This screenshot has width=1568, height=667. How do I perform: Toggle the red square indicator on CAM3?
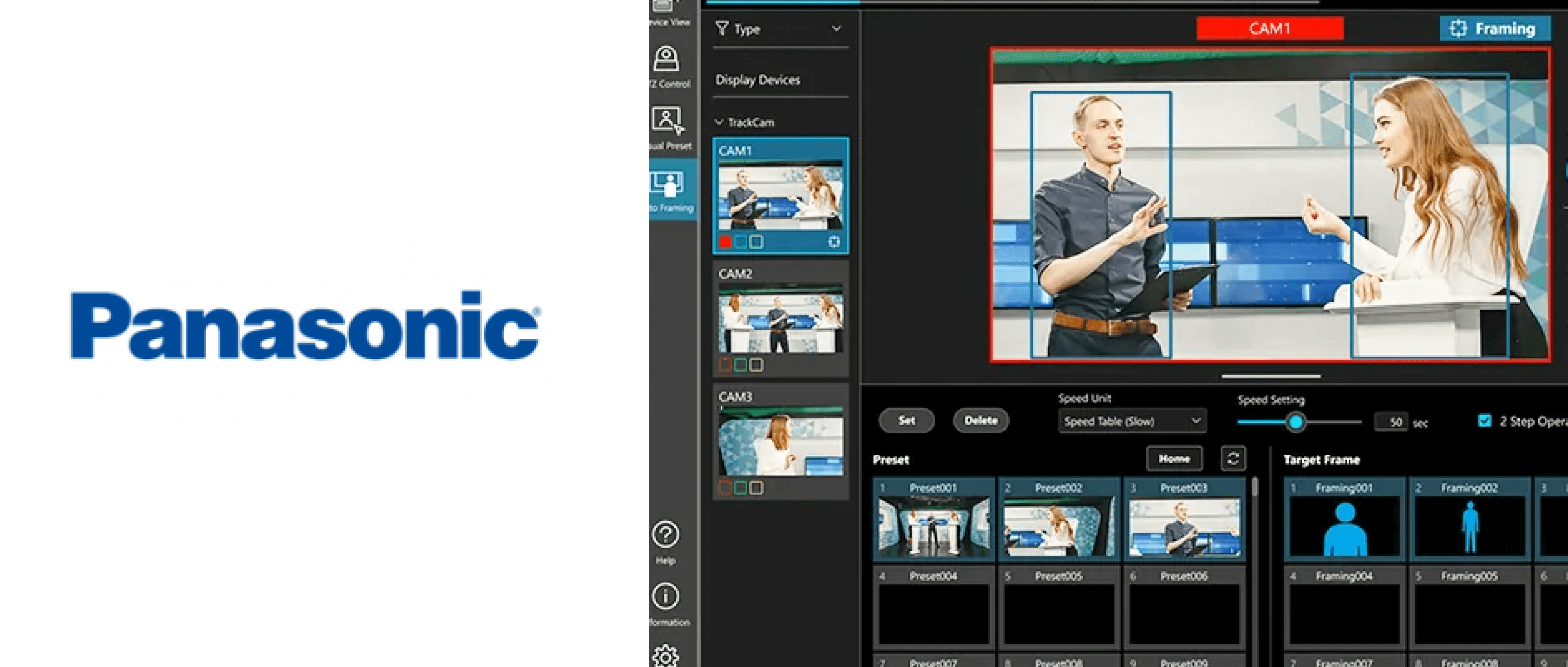point(725,488)
